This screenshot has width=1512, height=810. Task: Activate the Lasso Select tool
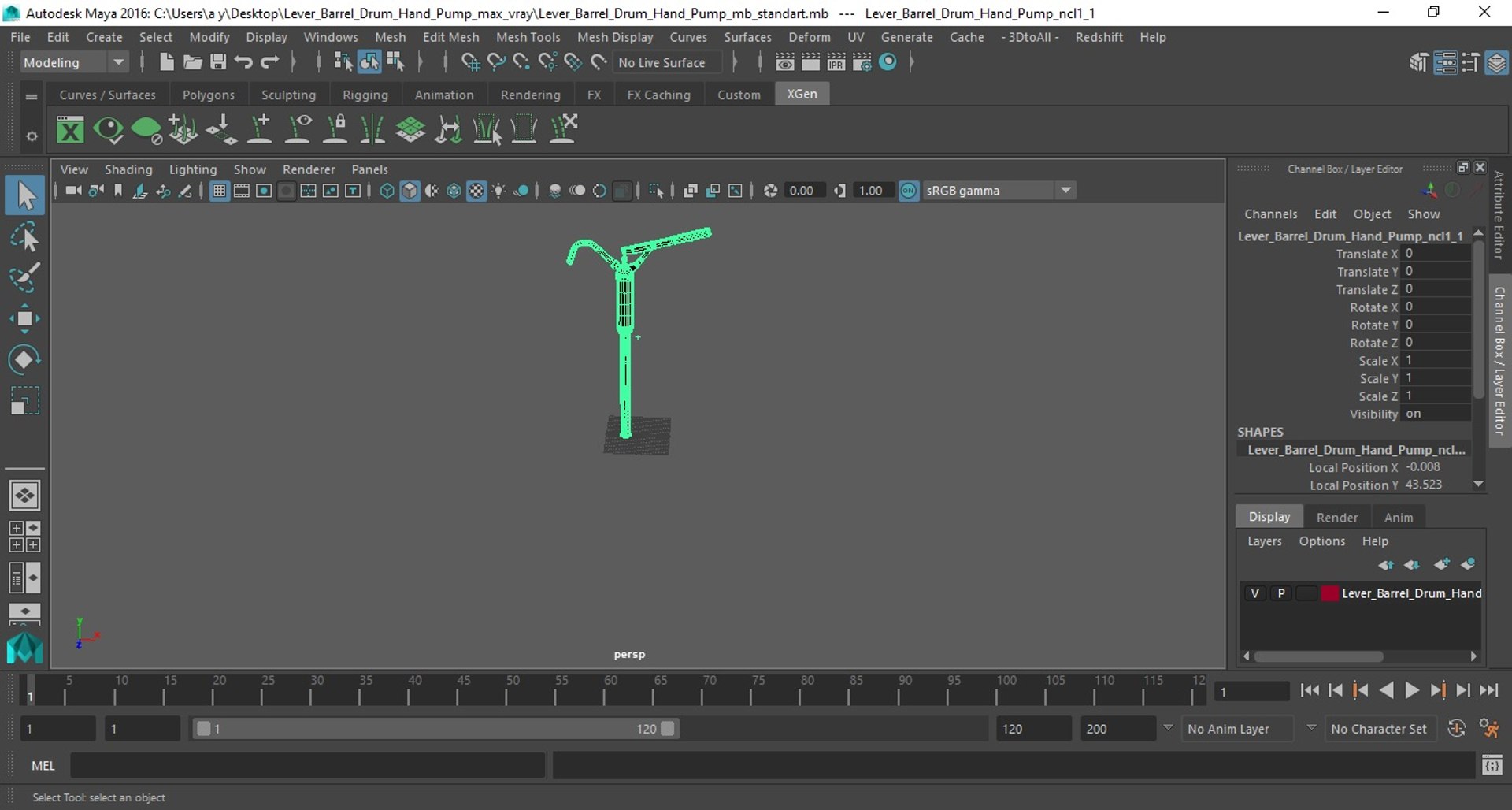[25, 236]
